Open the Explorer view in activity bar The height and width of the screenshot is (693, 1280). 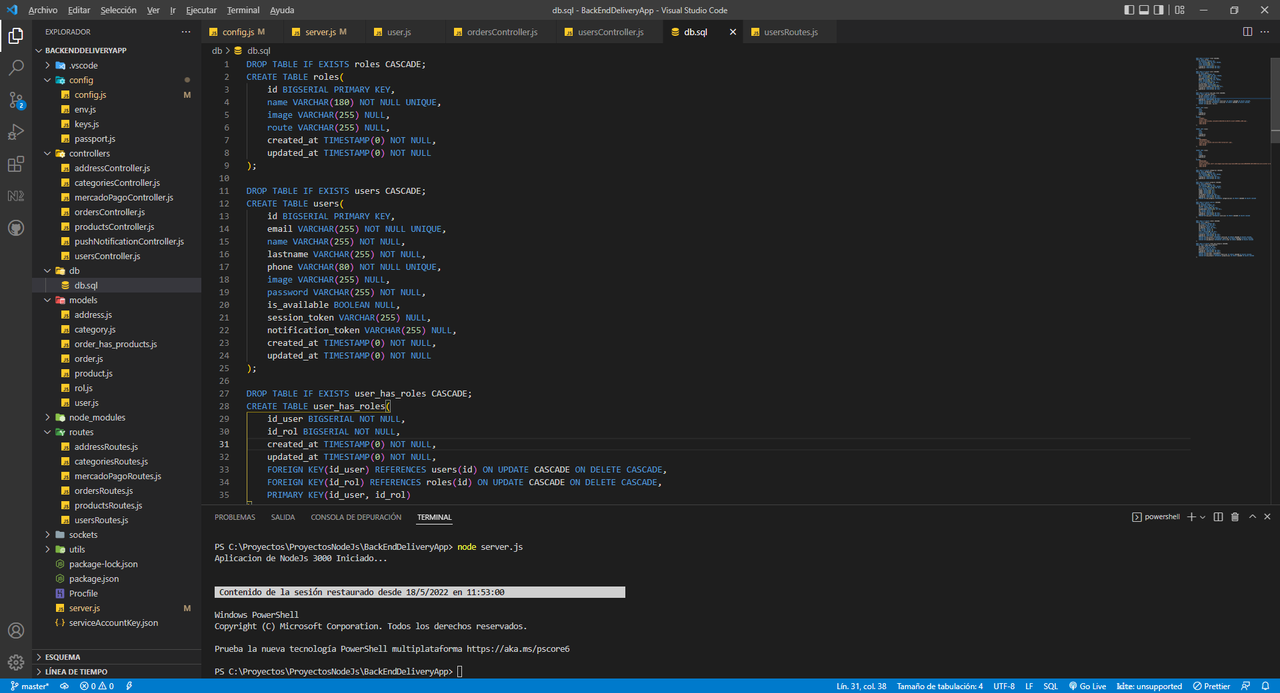click(x=16, y=36)
